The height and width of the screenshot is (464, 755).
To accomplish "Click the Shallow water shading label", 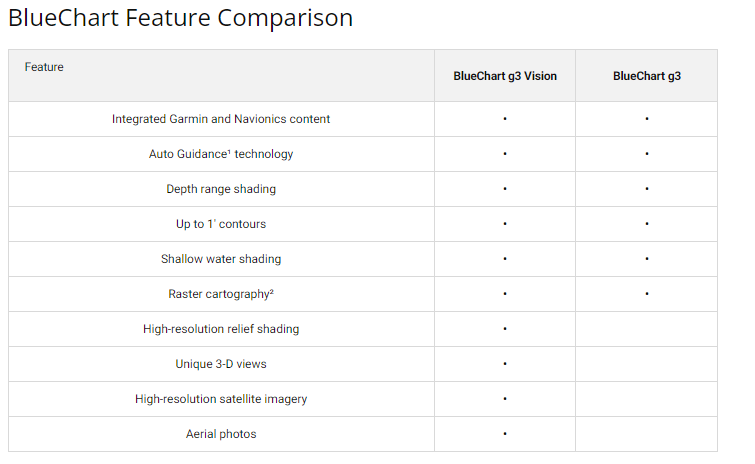I will 221,259.
